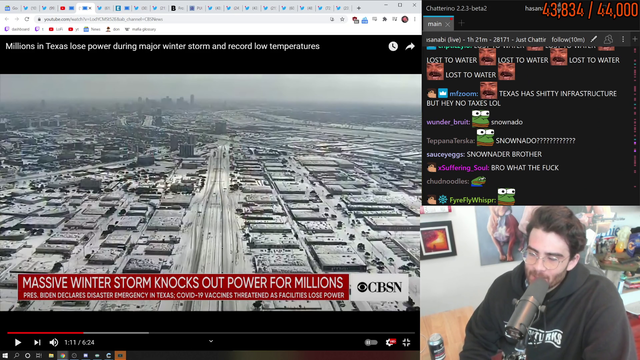Click username chudnoodles in chat
The width and height of the screenshot is (640, 360).
(448, 181)
